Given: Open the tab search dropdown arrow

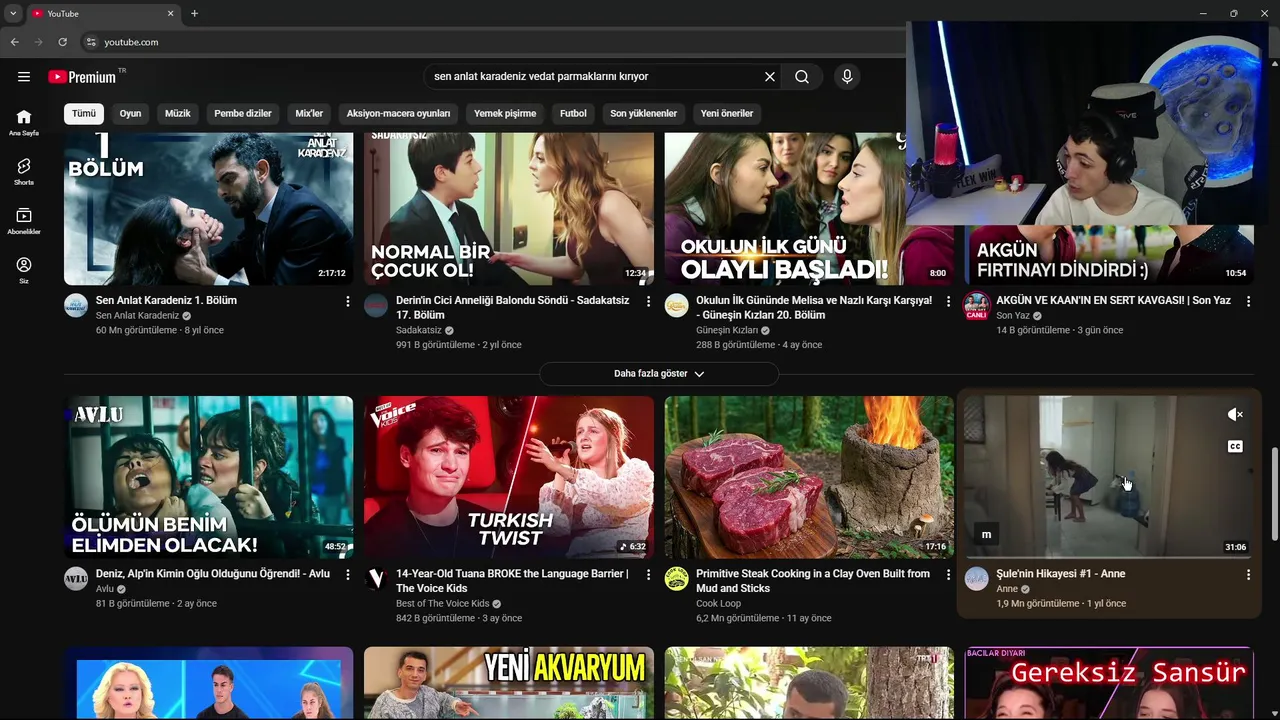Looking at the screenshot, I should point(13,13).
